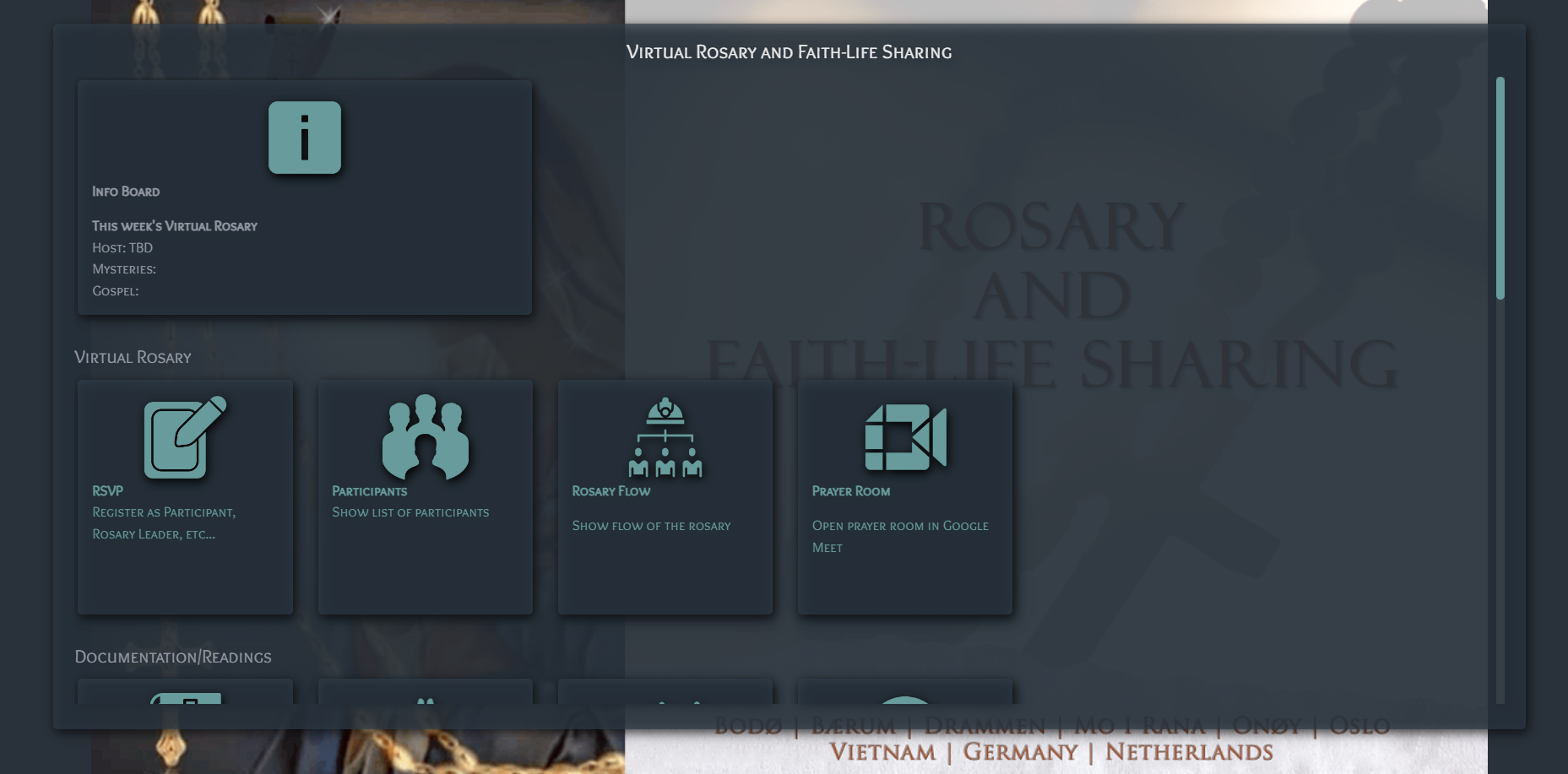Click the RSVP title link

click(x=107, y=491)
